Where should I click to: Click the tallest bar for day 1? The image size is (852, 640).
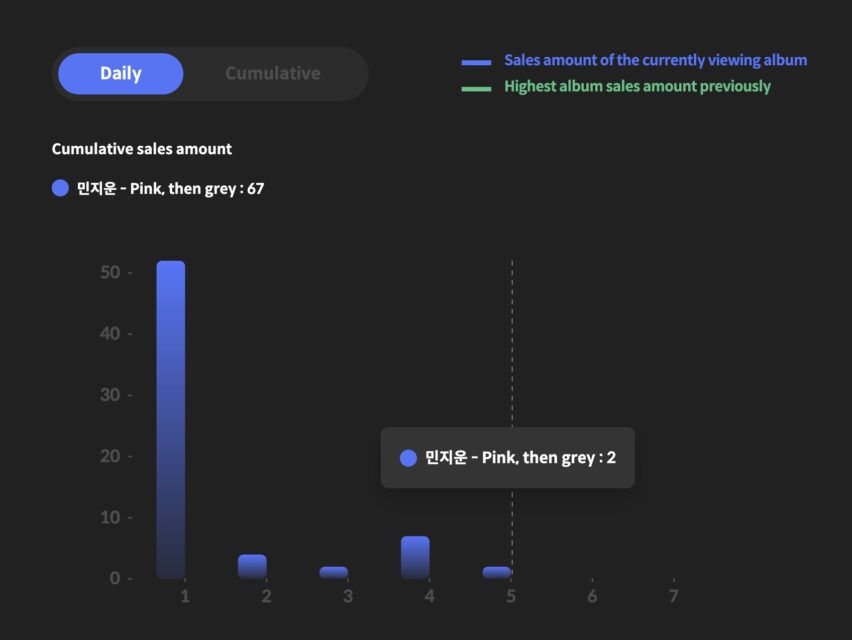(171, 420)
